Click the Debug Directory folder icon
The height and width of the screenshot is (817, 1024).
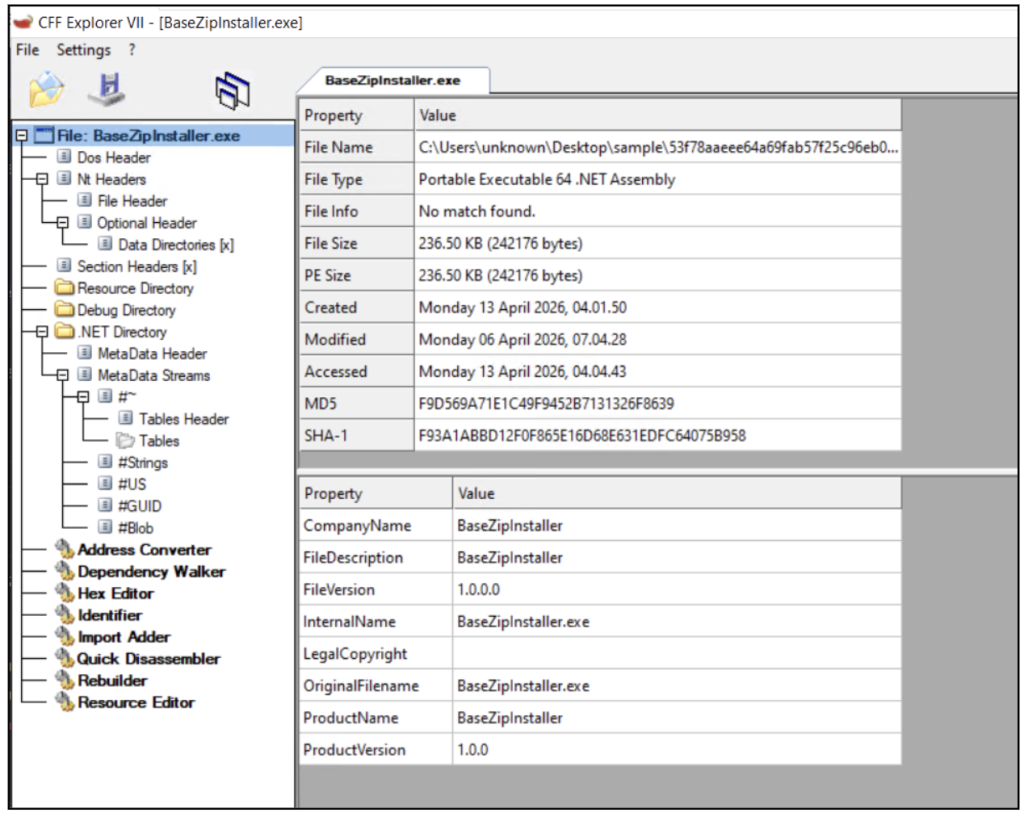click(x=64, y=310)
